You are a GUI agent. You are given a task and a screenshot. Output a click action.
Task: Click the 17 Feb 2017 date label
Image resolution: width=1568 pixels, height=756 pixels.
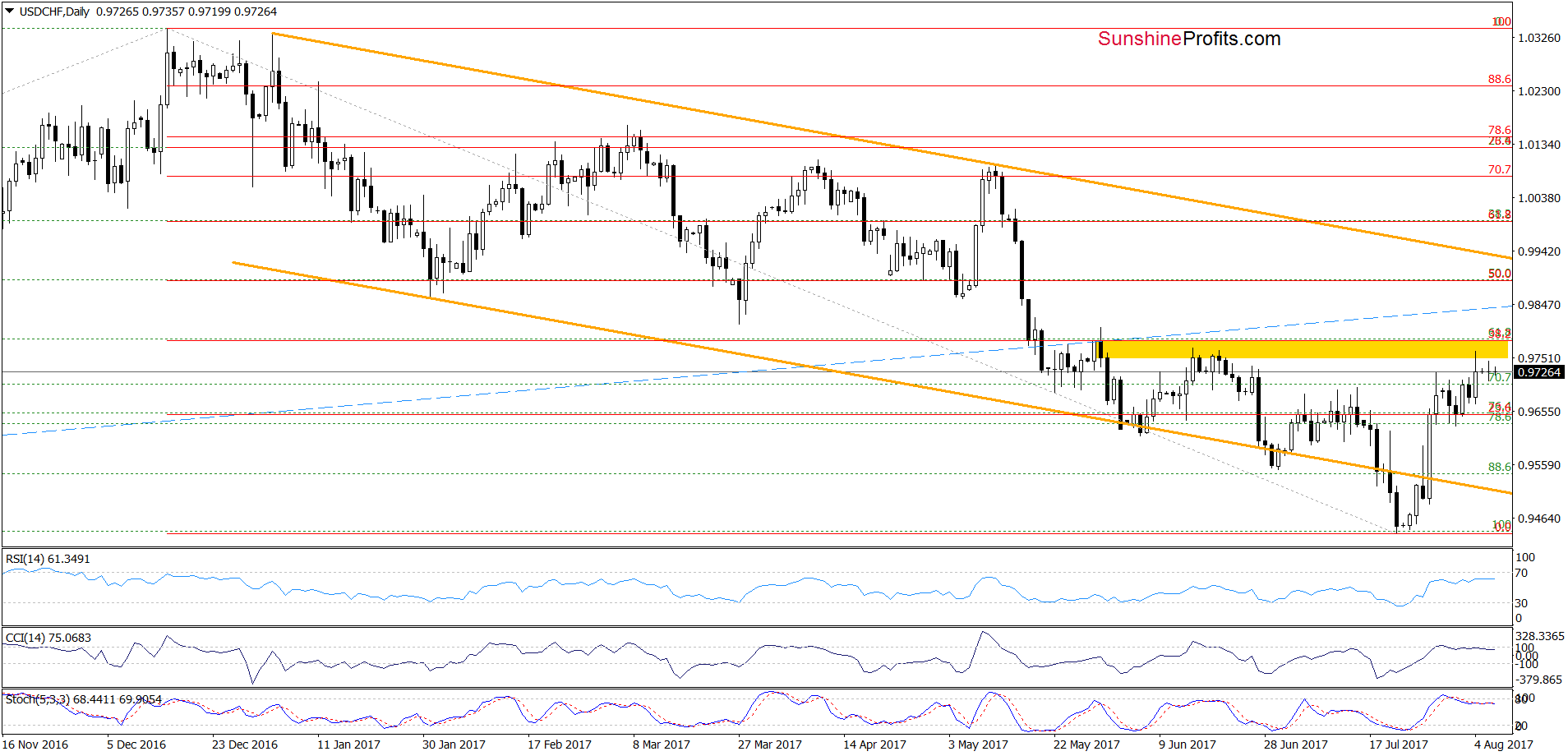tap(560, 744)
